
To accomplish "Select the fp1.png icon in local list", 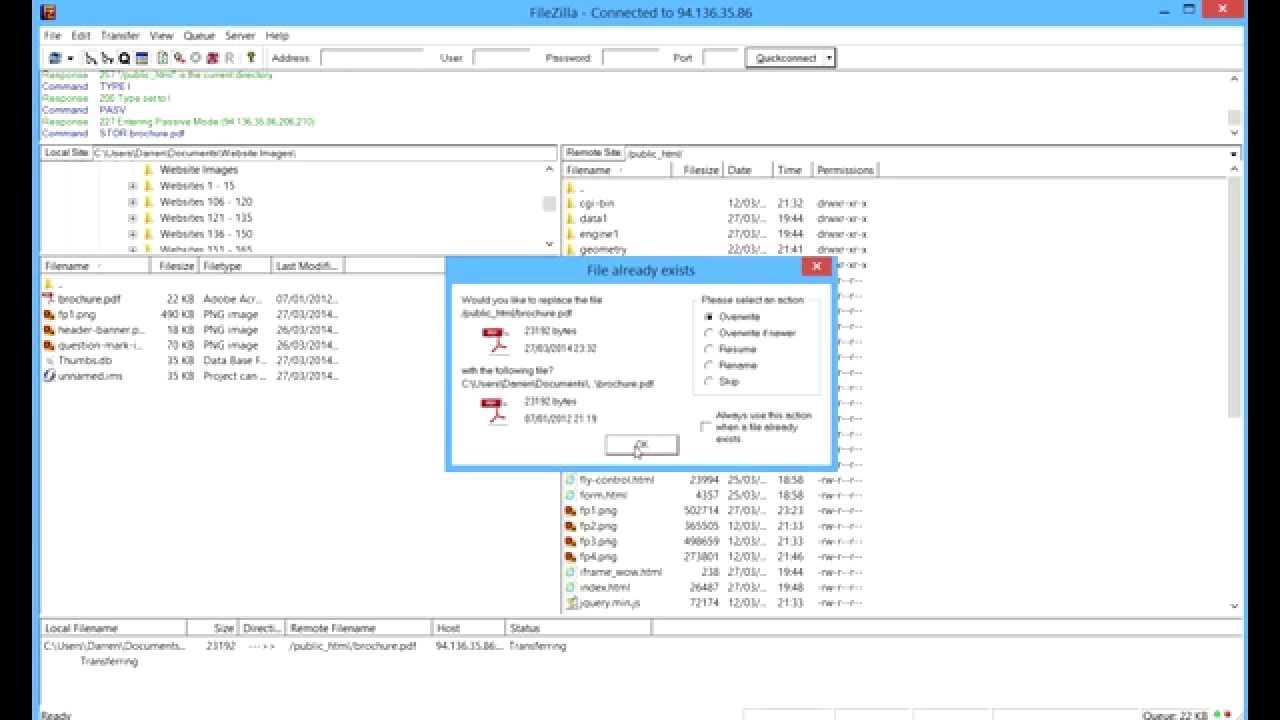I will [50, 314].
